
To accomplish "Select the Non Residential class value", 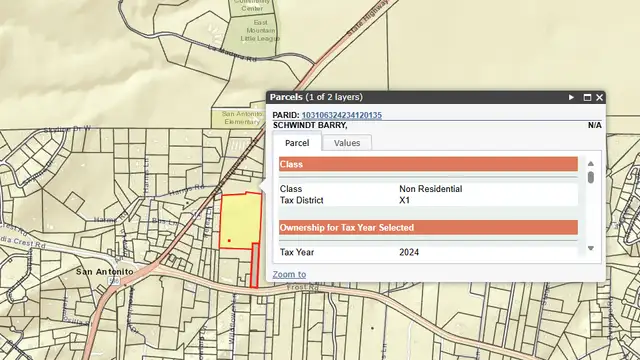I will [x=431, y=189].
